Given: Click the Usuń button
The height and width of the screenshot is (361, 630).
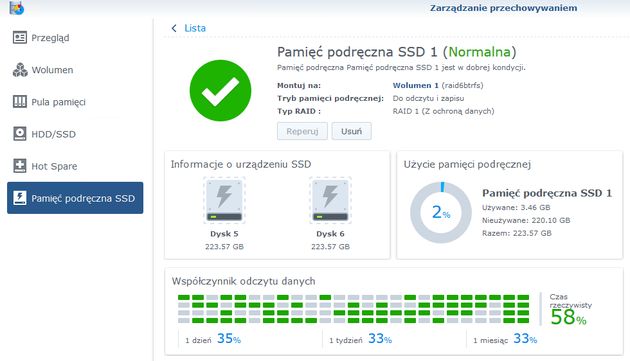Looking at the screenshot, I should tap(352, 131).
